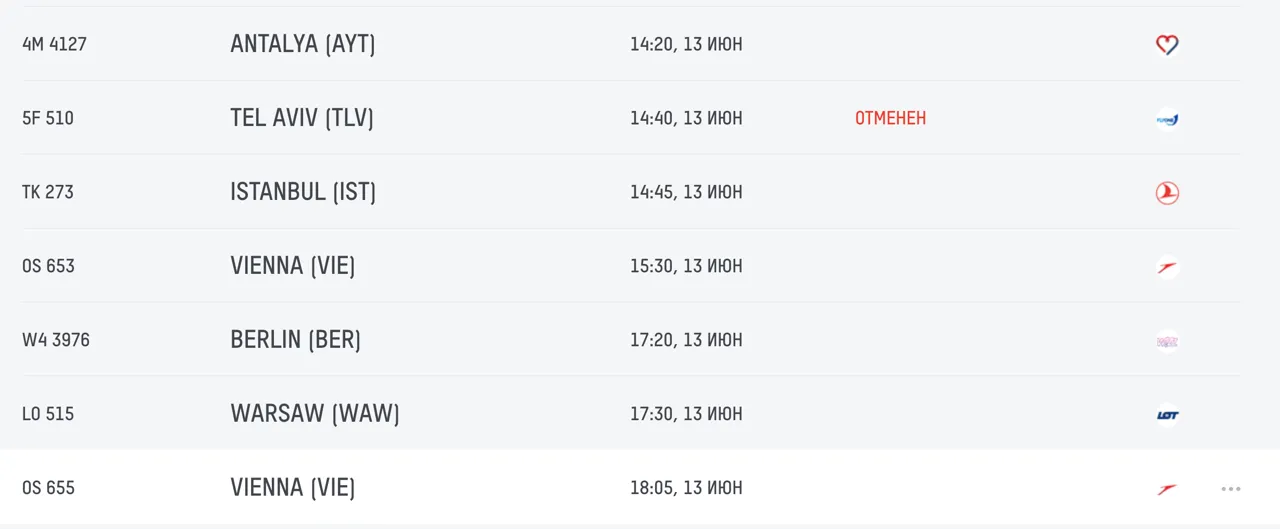Screen dimensions: 1280x529
Task: Click the 14:20, 13 ИЮН departure time
Action: tap(686, 44)
